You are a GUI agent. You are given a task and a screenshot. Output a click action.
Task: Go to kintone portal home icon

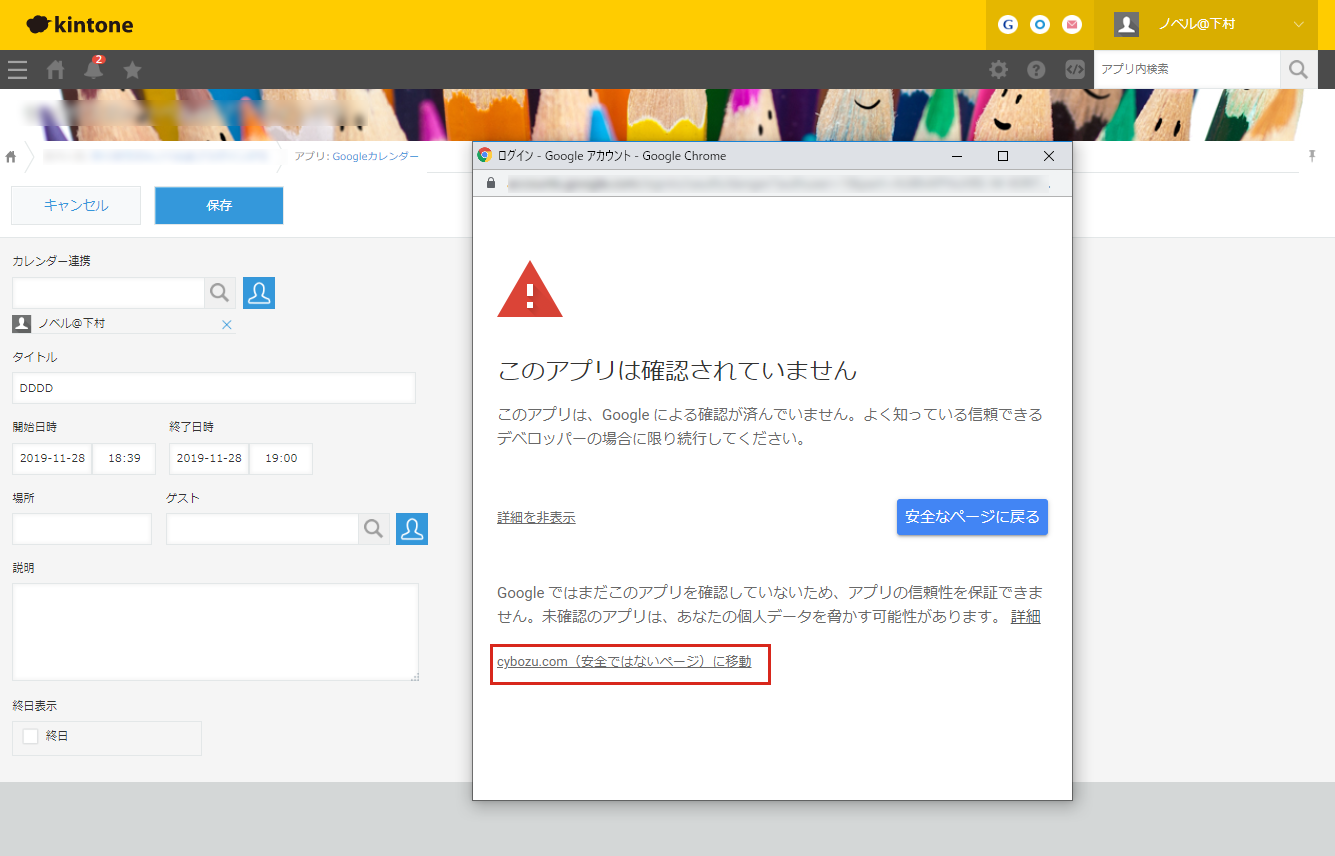(56, 70)
